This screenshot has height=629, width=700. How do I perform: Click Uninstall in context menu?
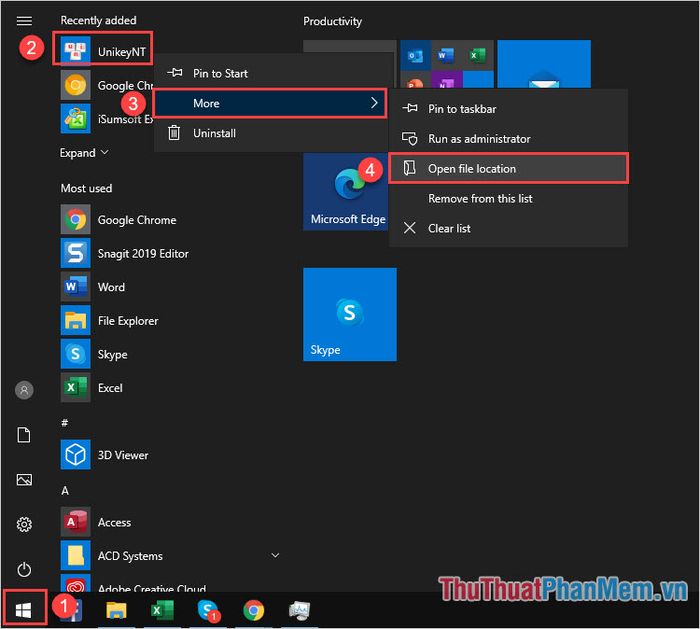214,133
